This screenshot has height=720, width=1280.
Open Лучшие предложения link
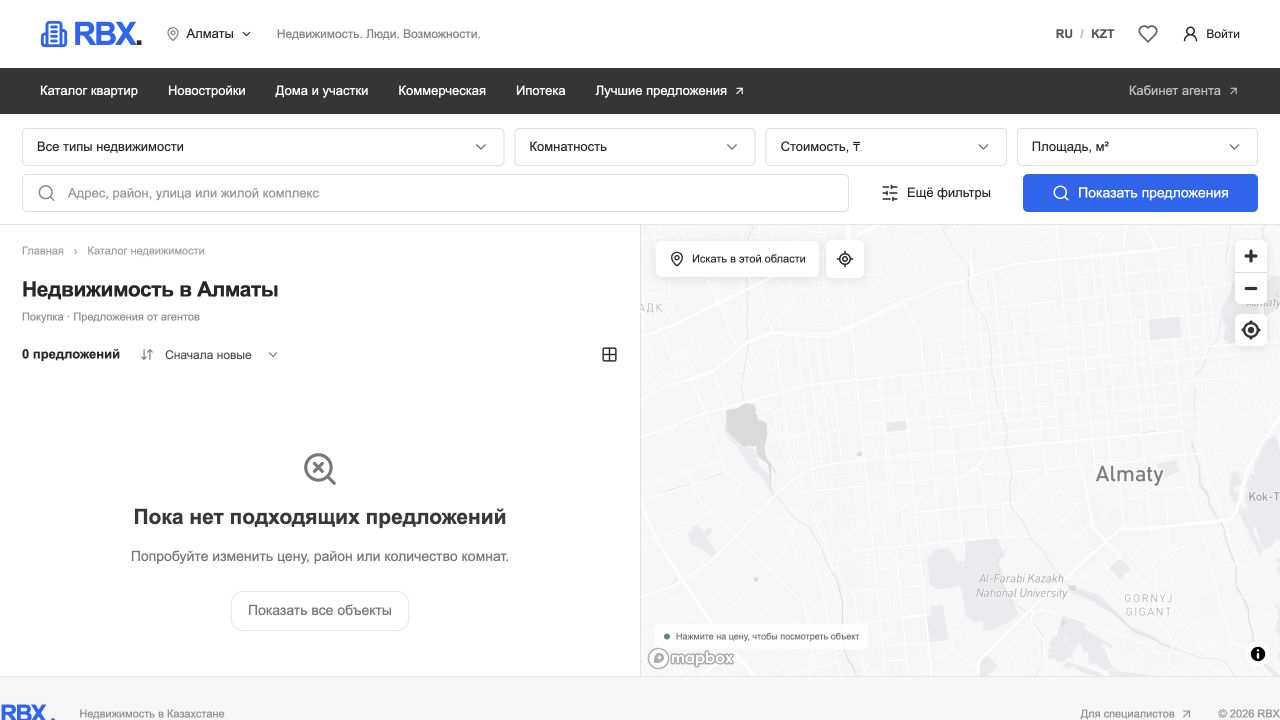670,90
